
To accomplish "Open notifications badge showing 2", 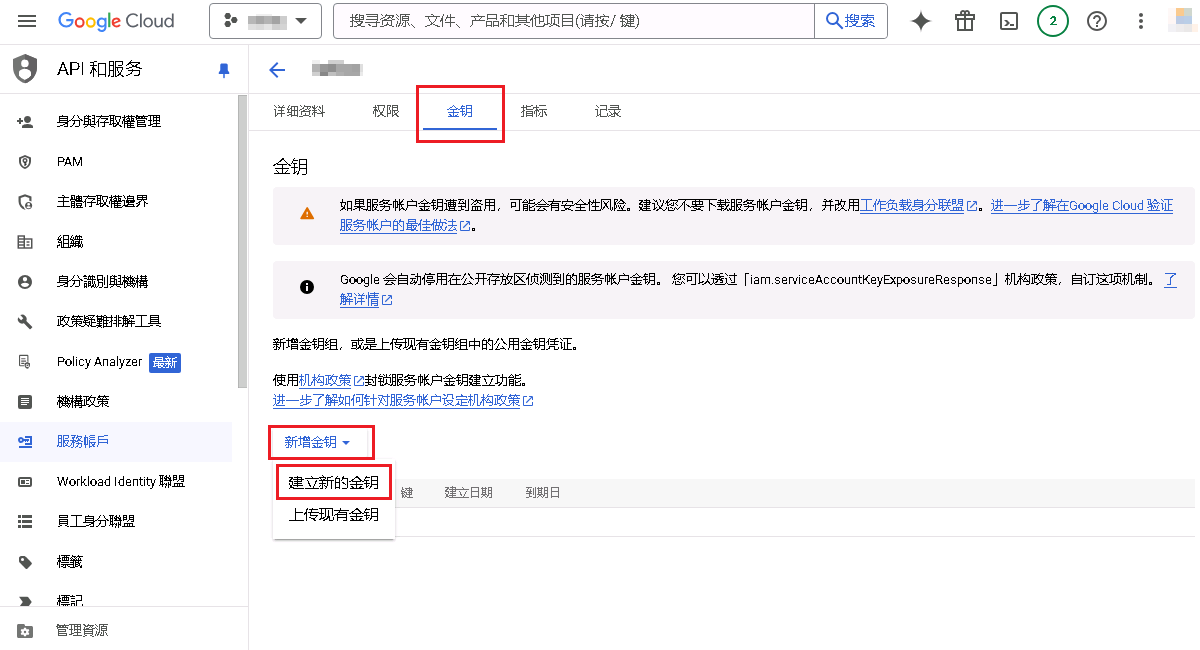I will point(1053,21).
